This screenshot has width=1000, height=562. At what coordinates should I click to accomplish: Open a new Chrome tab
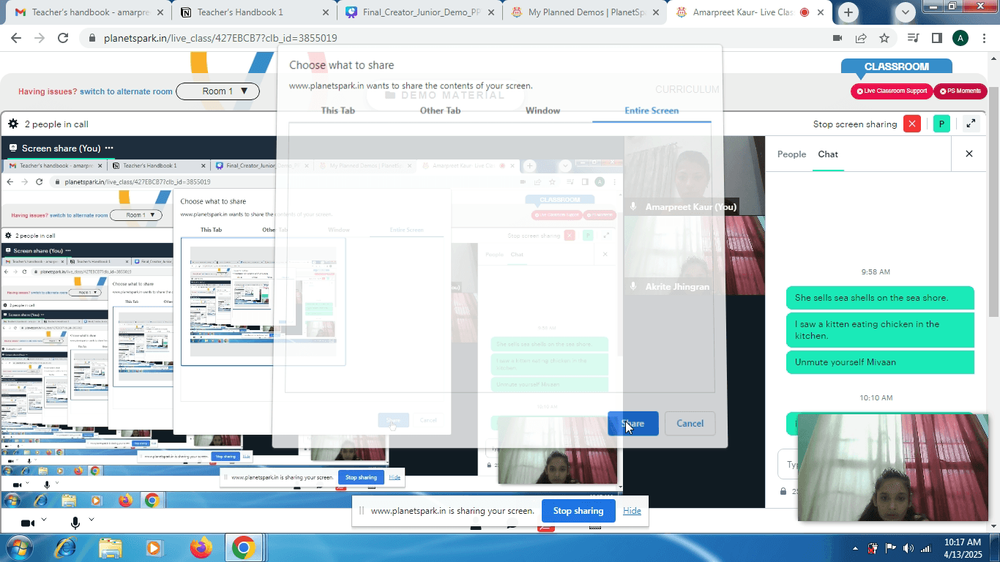[x=848, y=12]
